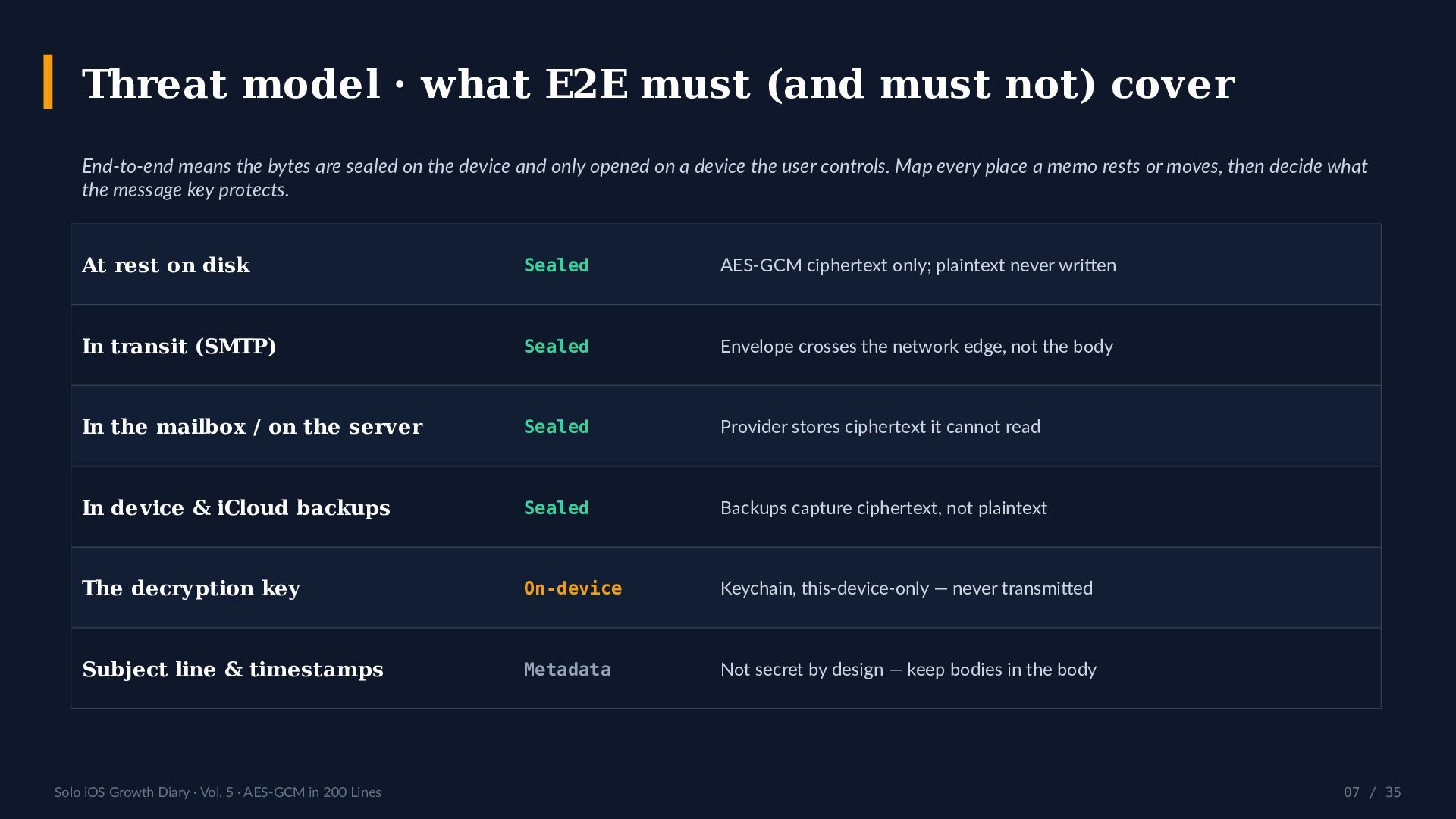
Task: Click the Sealed status for In transit row
Action: click(x=557, y=347)
